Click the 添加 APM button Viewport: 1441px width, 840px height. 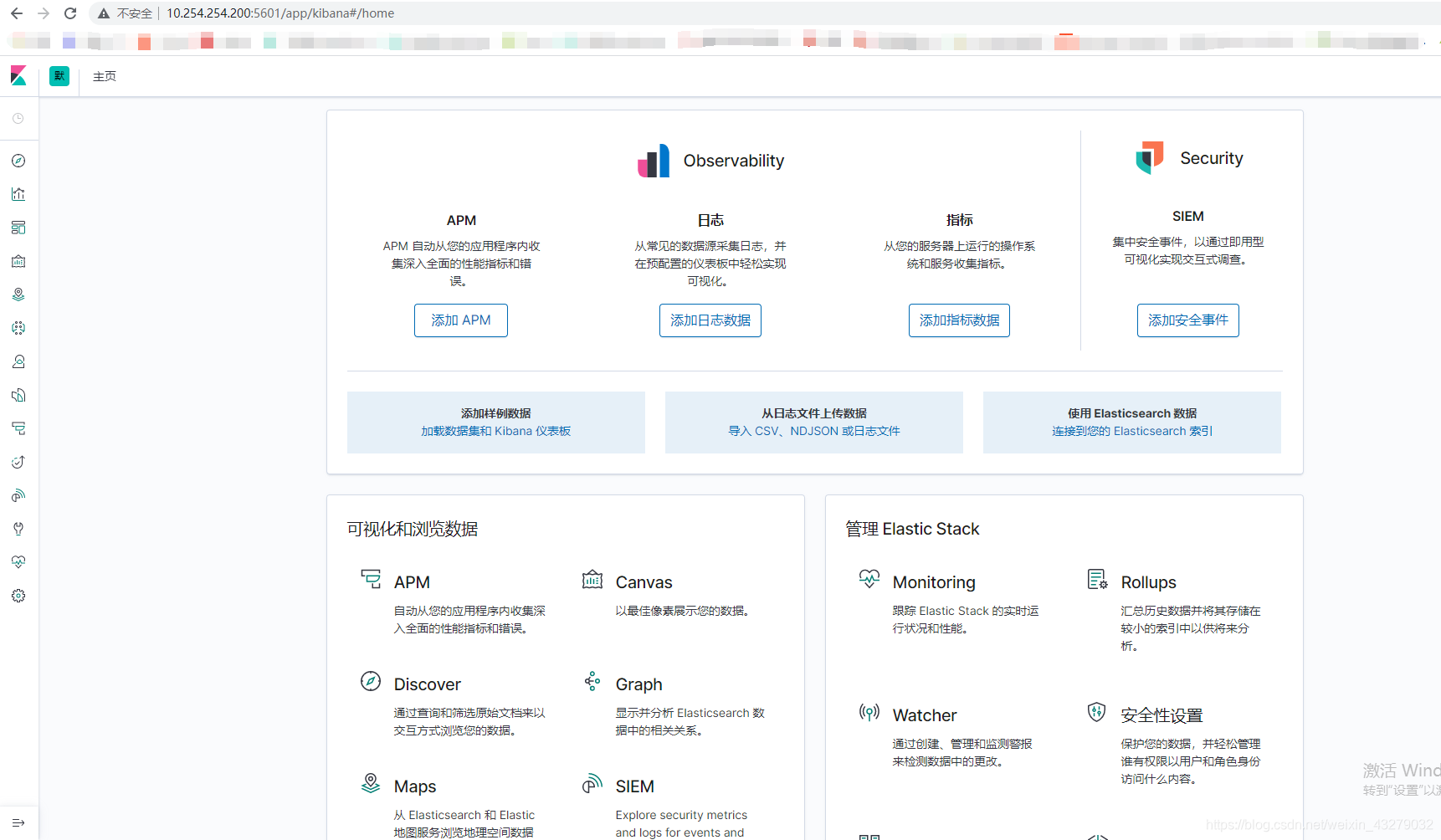461,320
